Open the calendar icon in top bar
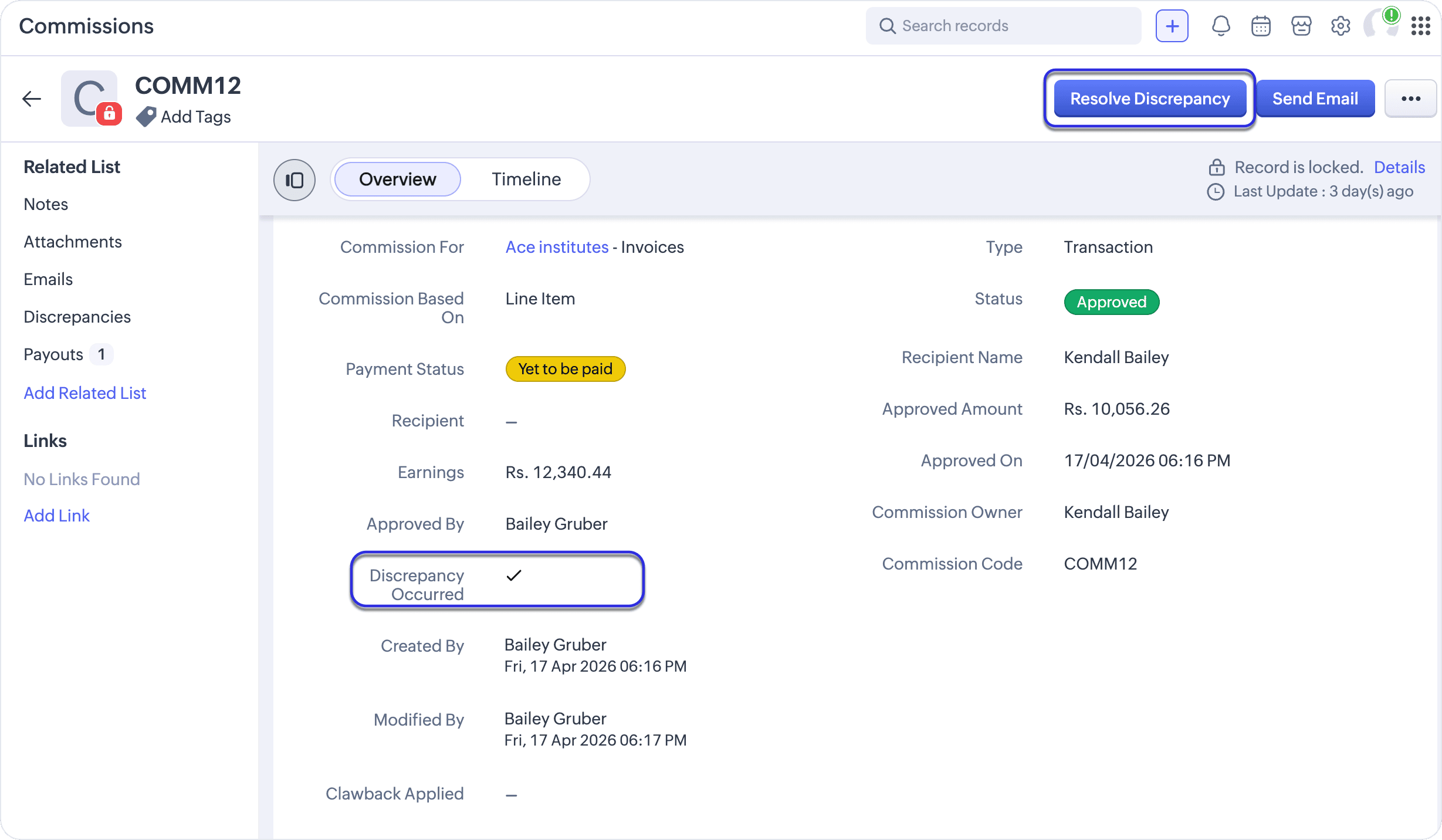The height and width of the screenshot is (840, 1442). [1261, 26]
